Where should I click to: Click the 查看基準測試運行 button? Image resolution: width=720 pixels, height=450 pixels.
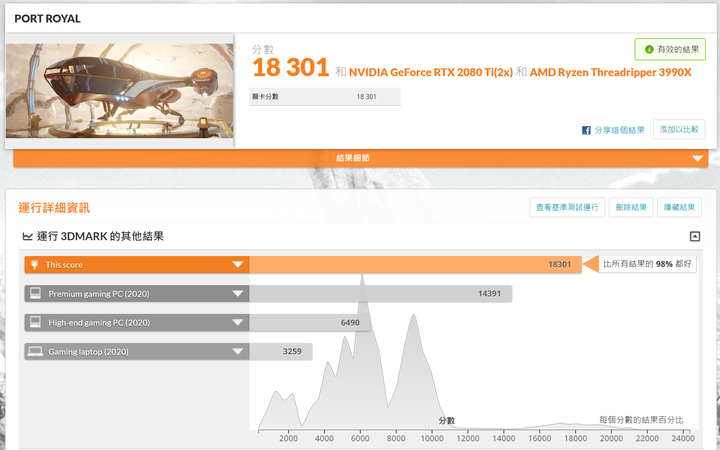click(567, 207)
